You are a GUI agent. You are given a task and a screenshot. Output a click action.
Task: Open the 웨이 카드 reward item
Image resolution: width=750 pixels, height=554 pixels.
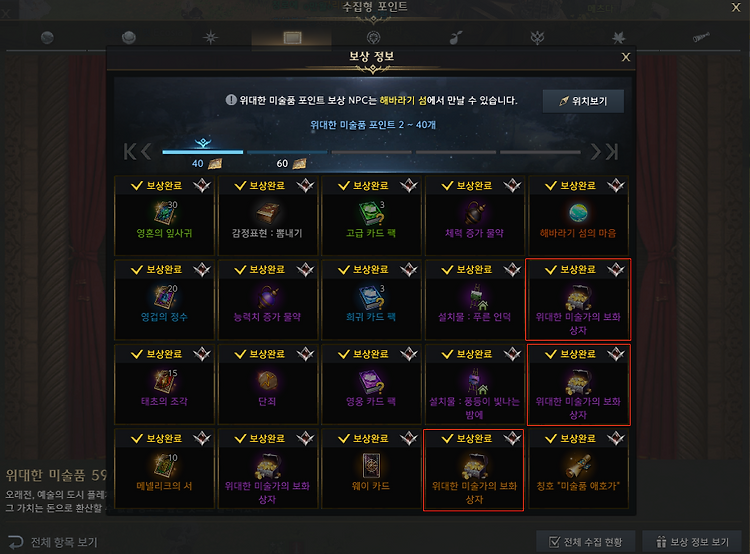coord(371,465)
